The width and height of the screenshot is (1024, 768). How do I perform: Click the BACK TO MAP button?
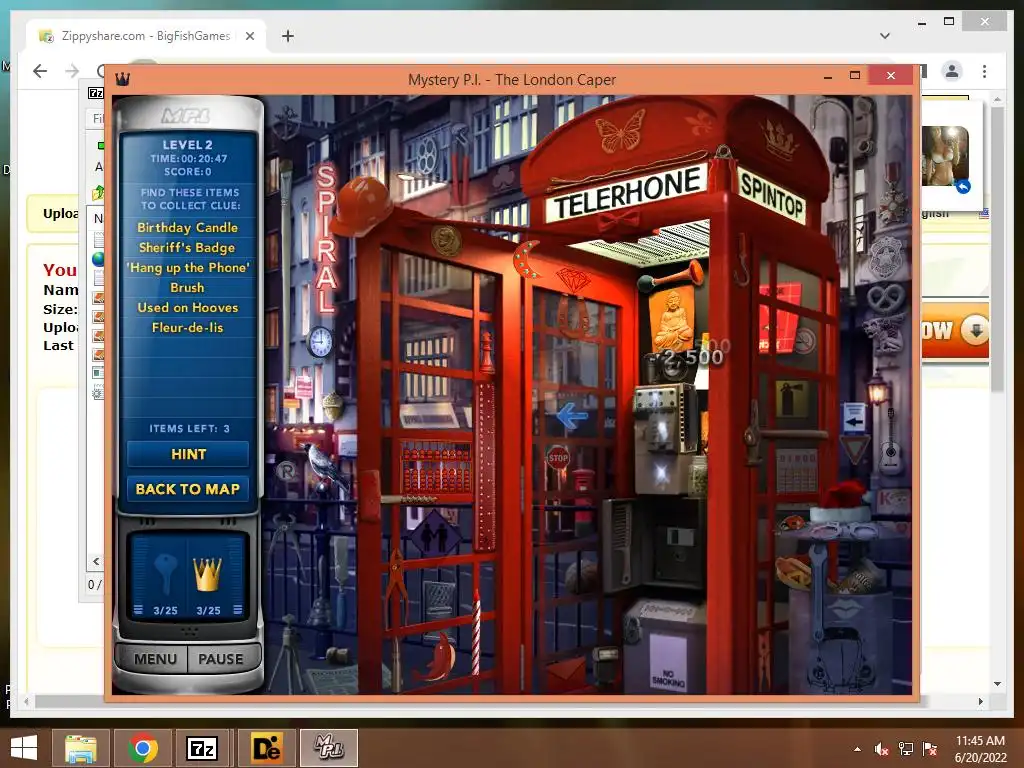coord(188,489)
